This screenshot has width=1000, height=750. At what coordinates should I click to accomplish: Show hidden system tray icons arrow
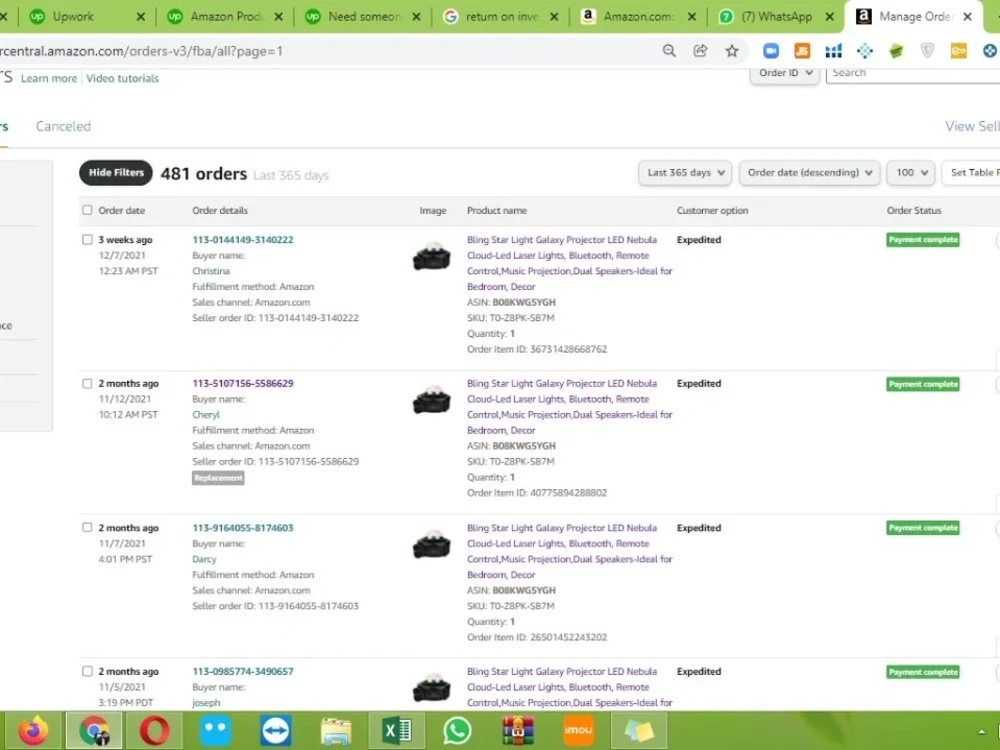pos(982,732)
